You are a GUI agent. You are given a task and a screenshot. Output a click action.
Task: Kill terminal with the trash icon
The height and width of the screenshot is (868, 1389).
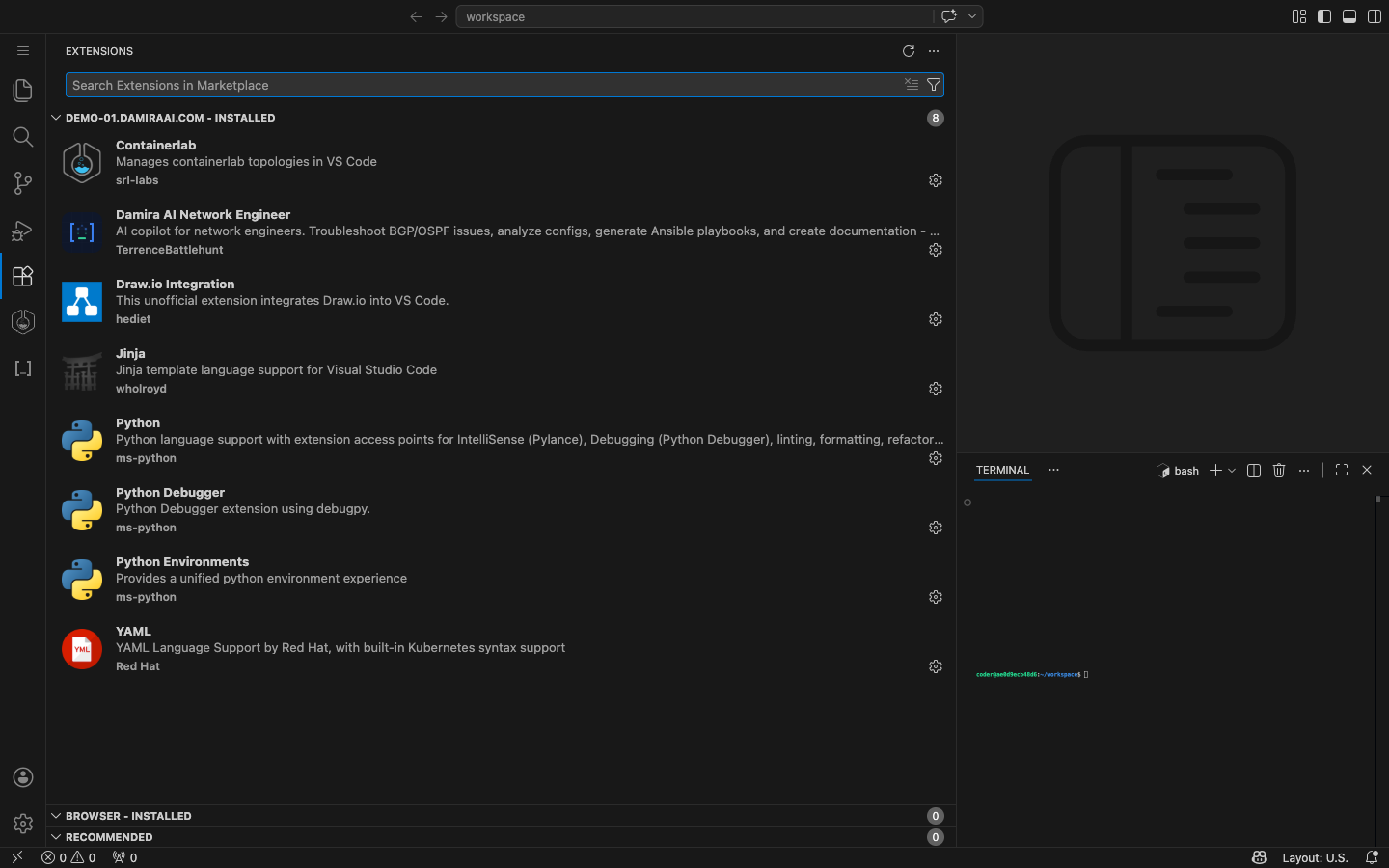coord(1279,471)
